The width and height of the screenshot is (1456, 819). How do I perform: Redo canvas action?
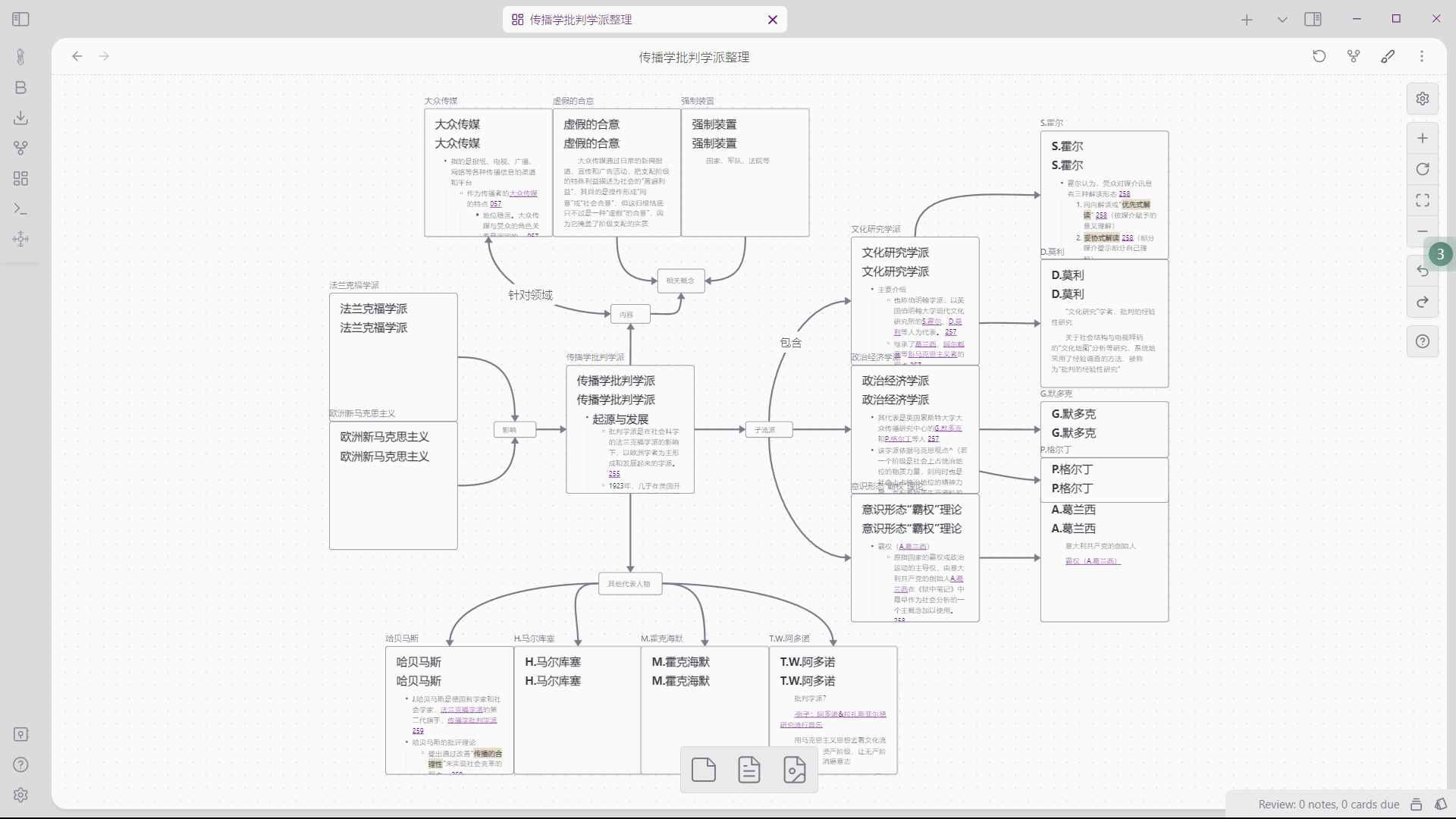(x=1423, y=302)
